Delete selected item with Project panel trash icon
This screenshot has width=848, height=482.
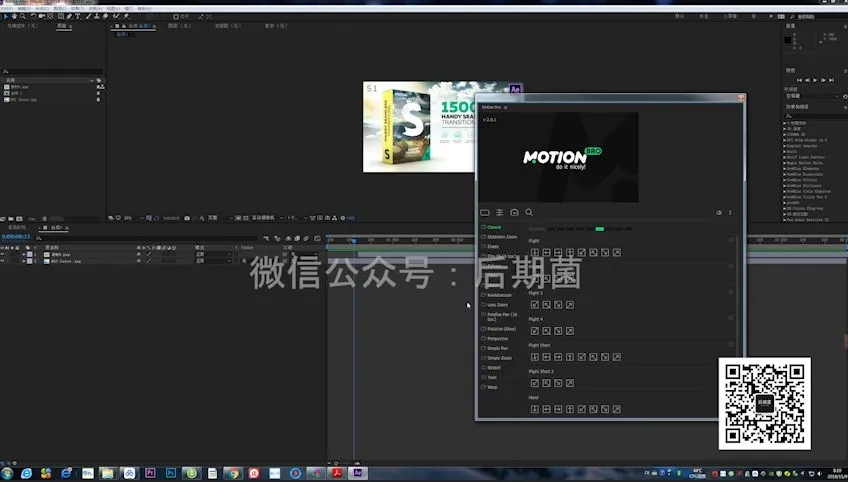click(x=45, y=219)
